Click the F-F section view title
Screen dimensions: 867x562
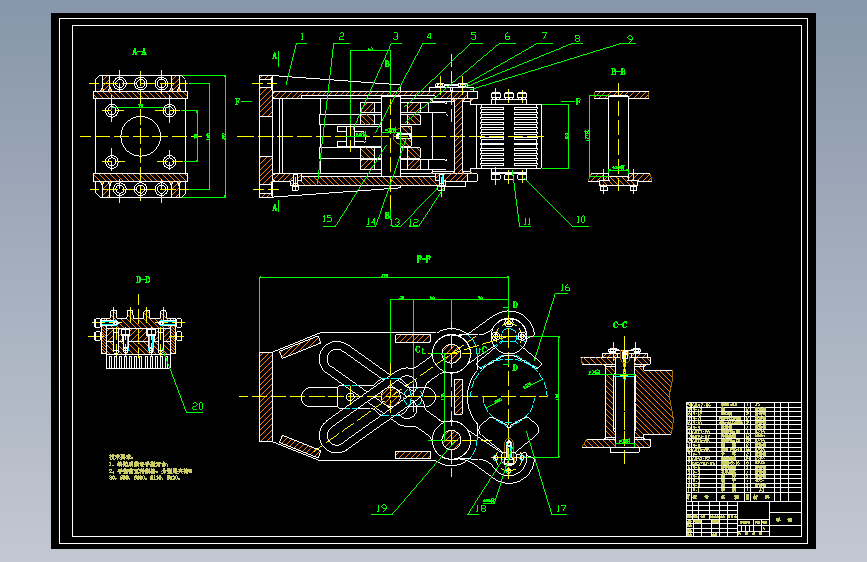[x=424, y=259]
